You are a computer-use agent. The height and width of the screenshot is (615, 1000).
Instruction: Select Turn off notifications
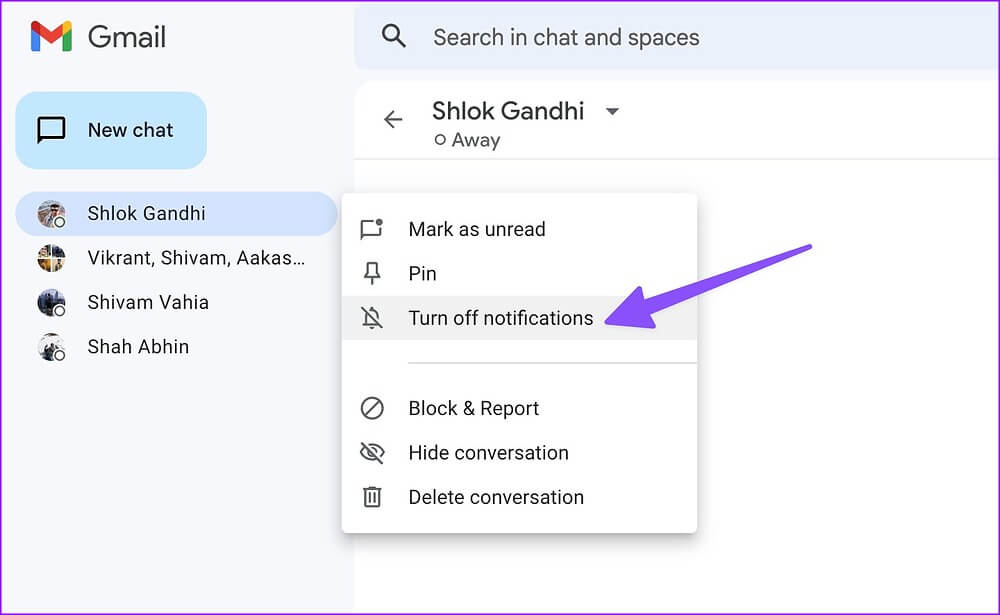pos(519,318)
